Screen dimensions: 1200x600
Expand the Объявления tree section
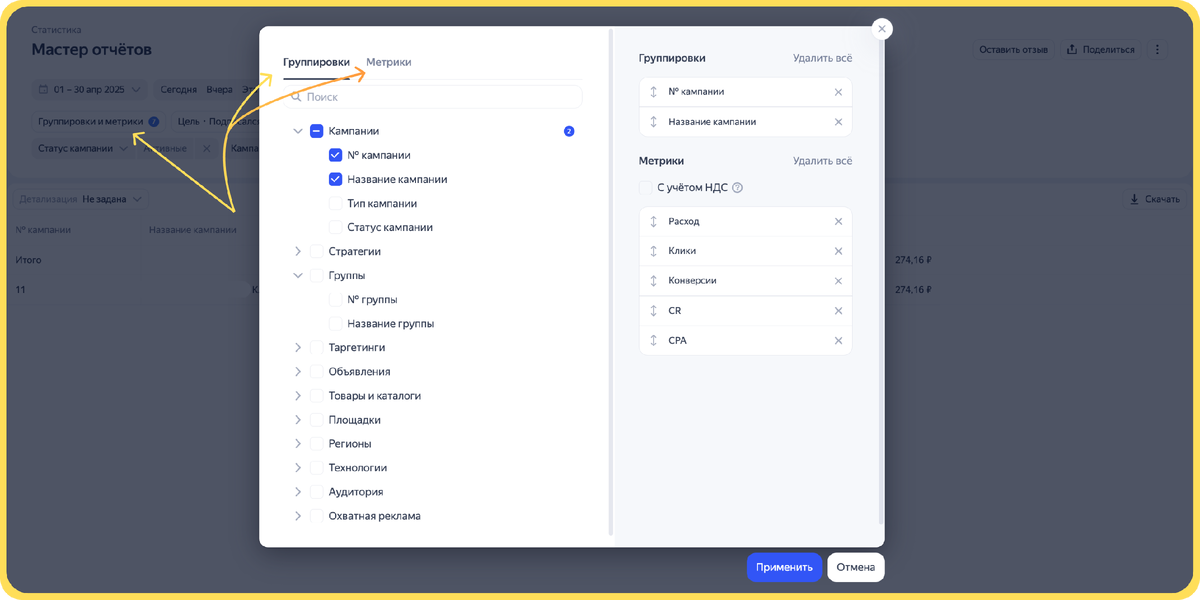[298, 371]
